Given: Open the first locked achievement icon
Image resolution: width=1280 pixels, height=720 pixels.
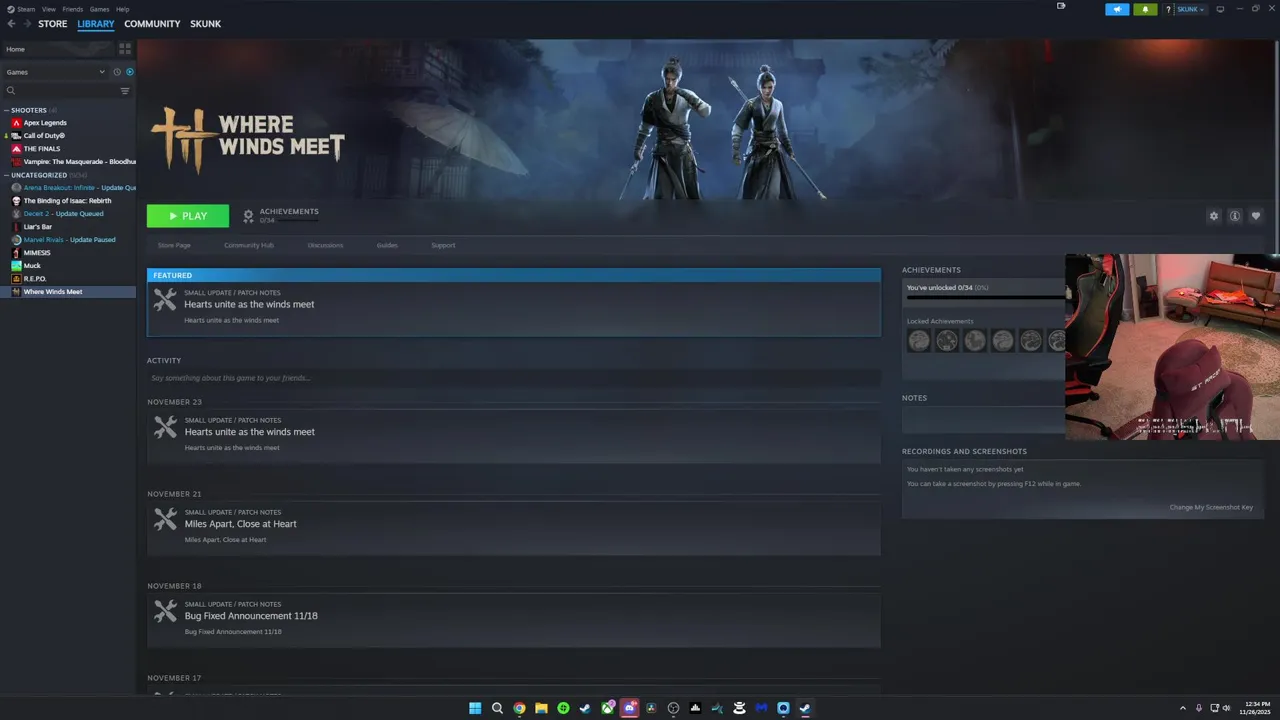Looking at the screenshot, I should 919,341.
